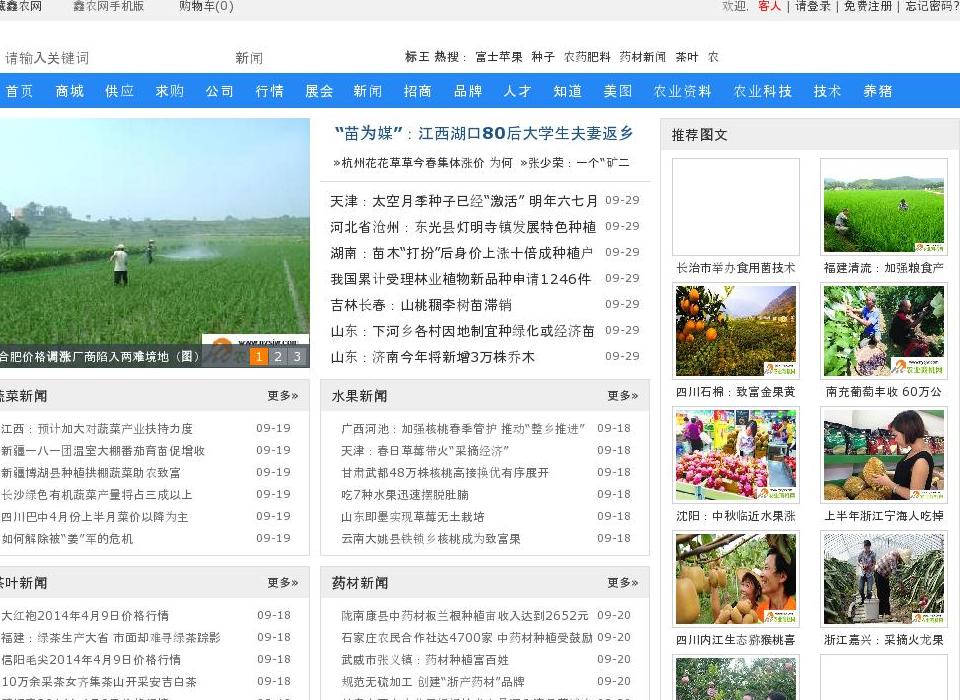Open 购物车(0) shopping cart link
Viewport: 960px width, 700px height.
(x=206, y=6)
